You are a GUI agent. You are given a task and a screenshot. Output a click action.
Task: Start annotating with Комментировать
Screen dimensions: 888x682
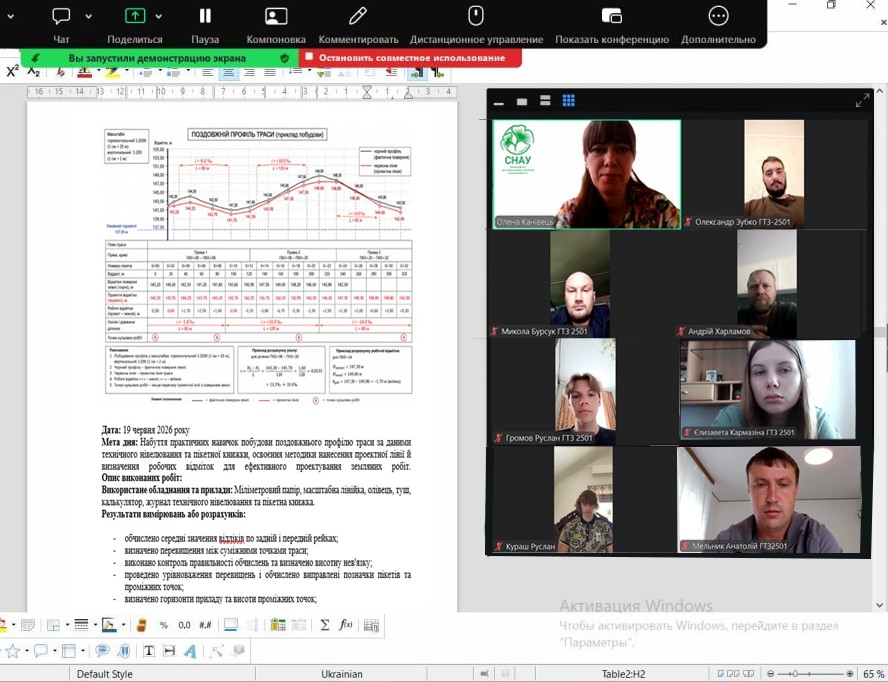358,24
